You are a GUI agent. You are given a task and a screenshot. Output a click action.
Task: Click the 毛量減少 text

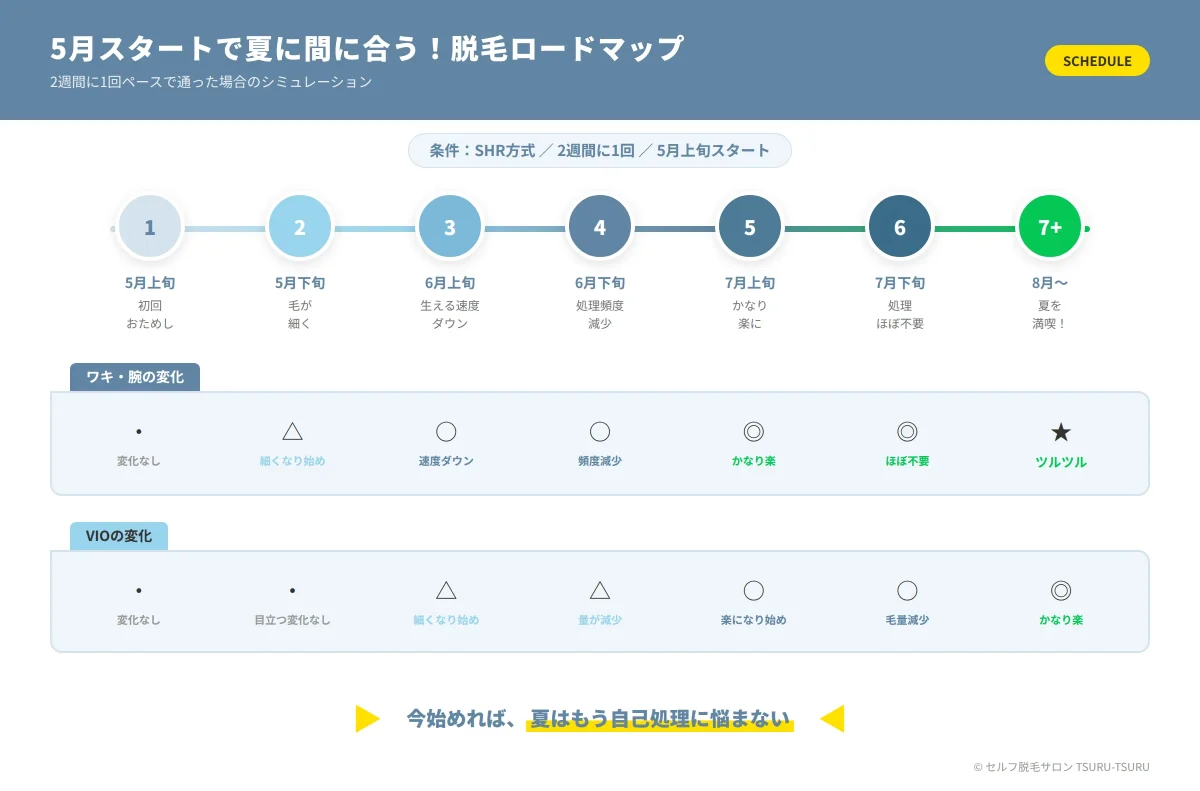pos(907,620)
